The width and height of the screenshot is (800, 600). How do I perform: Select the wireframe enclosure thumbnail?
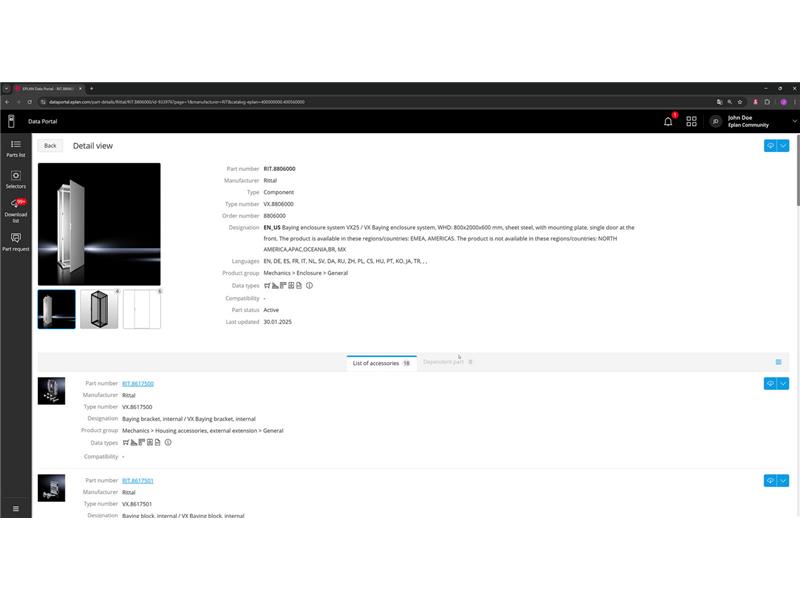(99, 309)
